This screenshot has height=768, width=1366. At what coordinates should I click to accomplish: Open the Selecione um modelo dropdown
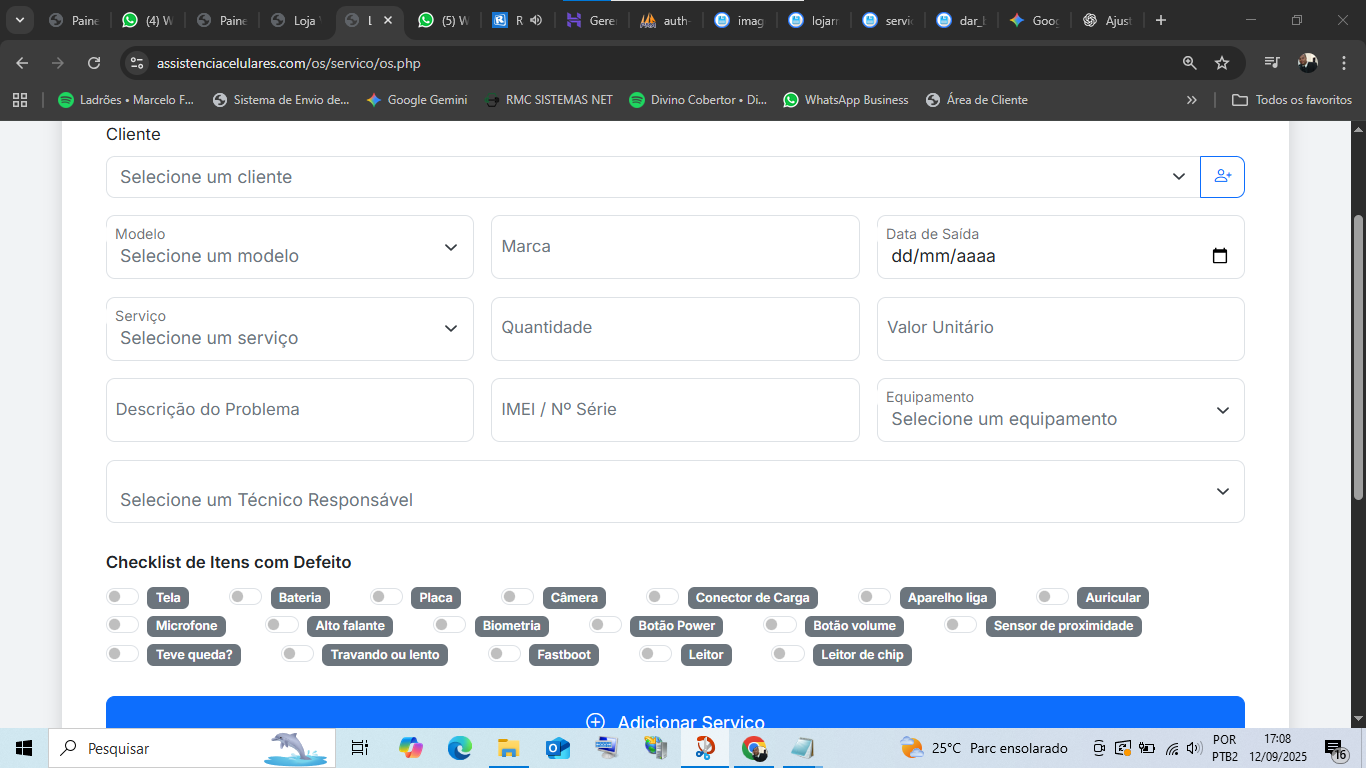click(x=289, y=247)
